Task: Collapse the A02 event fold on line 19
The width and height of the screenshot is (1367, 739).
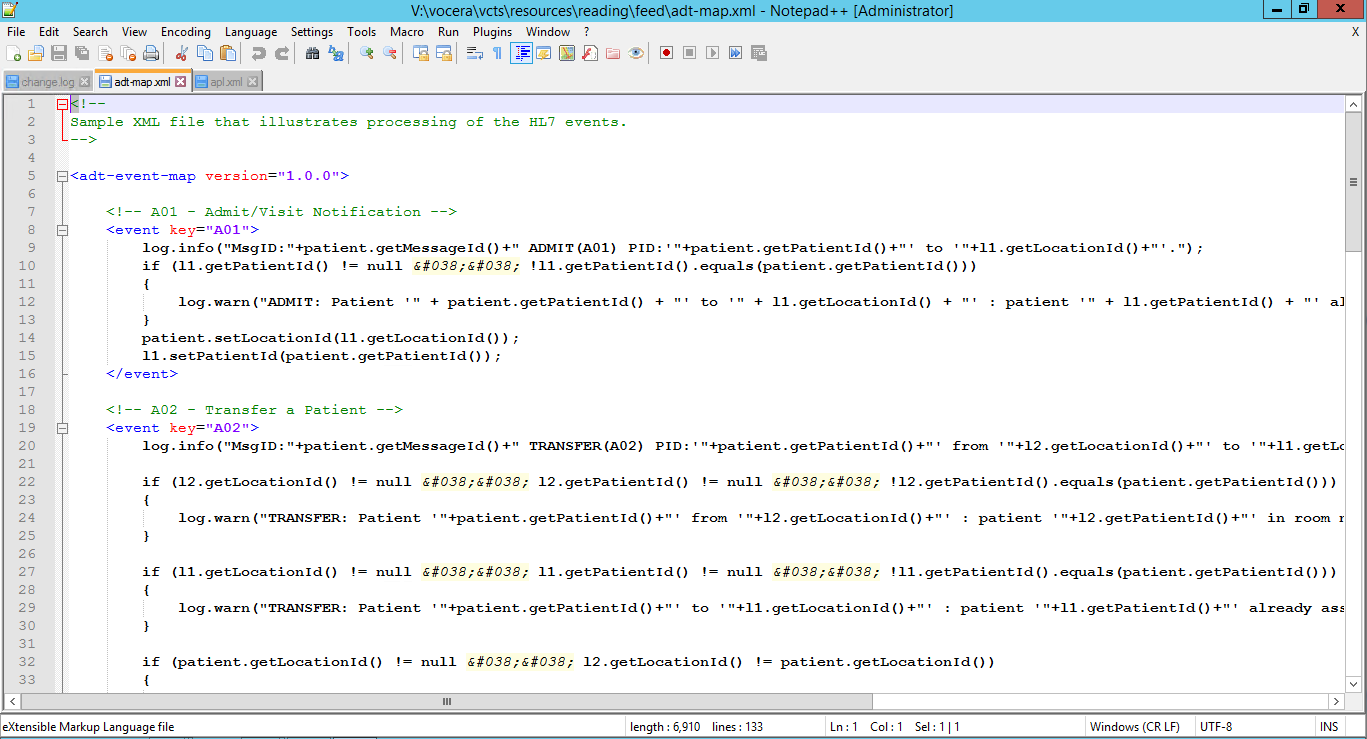Action: point(62,428)
